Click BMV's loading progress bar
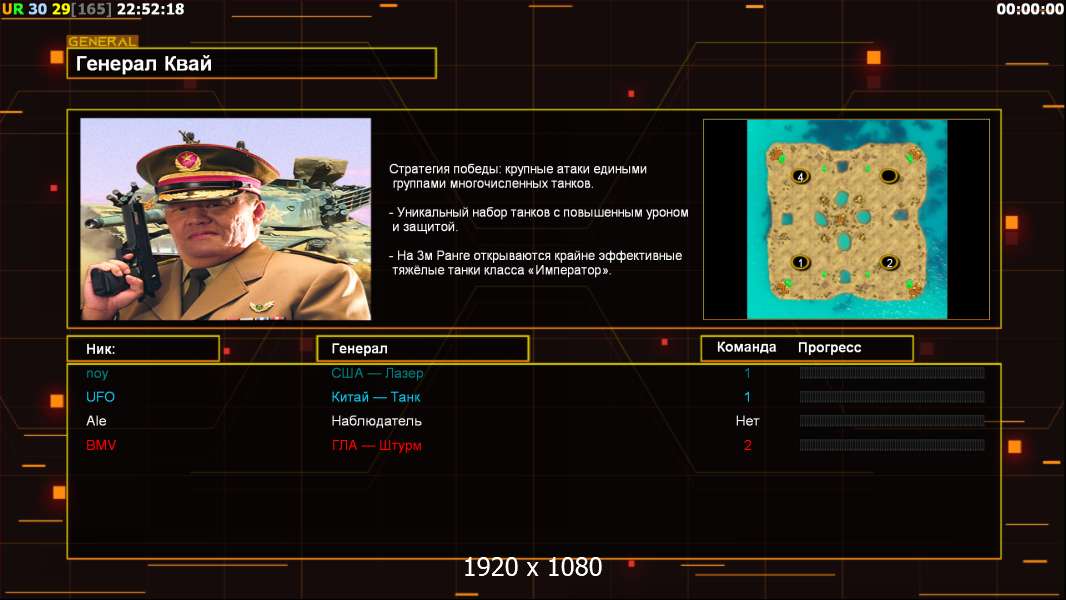 coord(892,445)
